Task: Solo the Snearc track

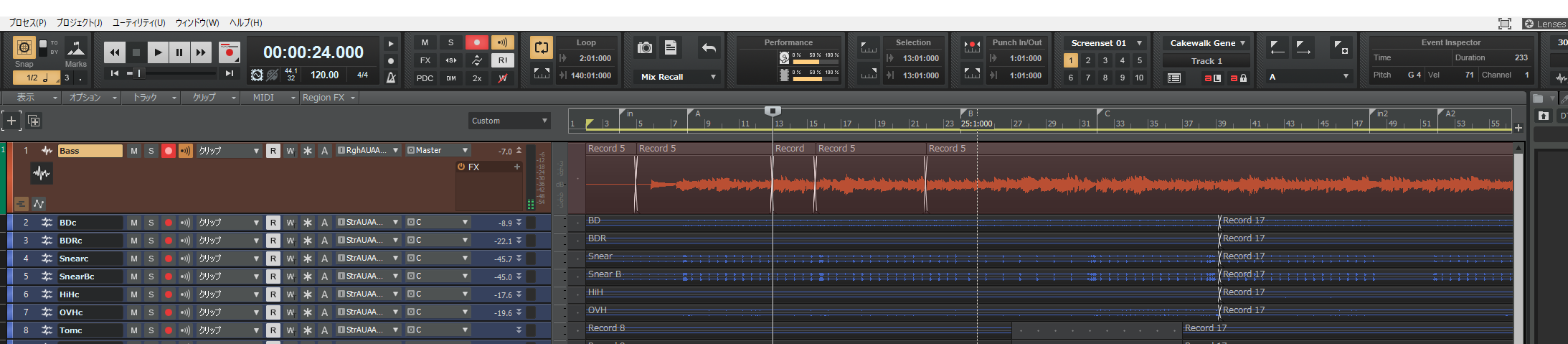Action: coord(151,259)
